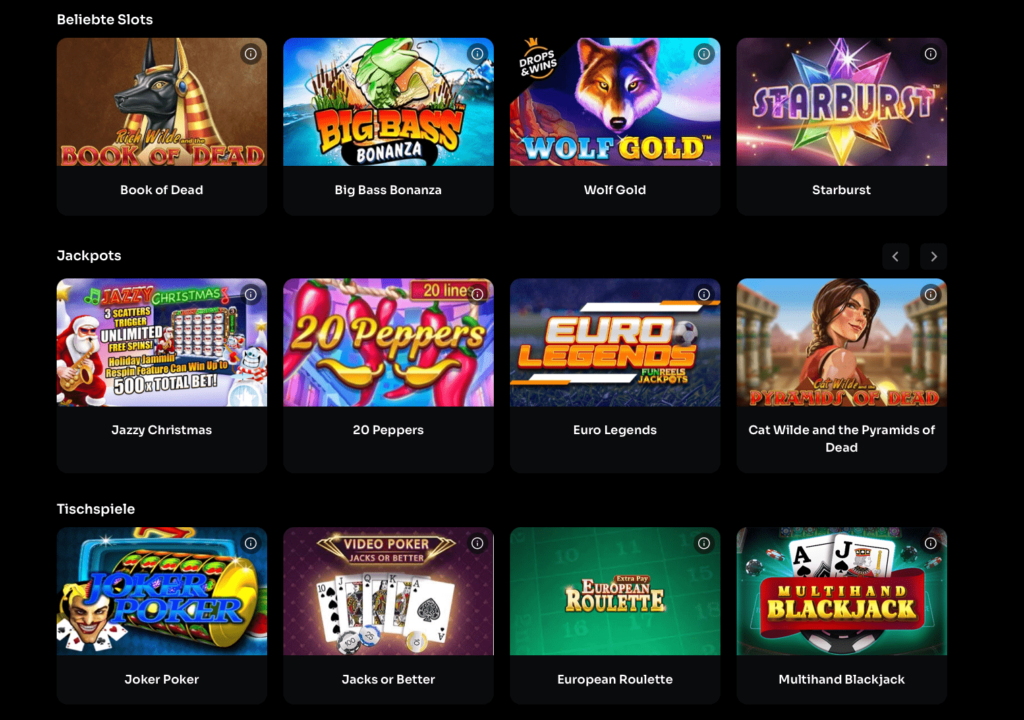The image size is (1024, 720).
Task: Open Multihand Blackjack info icon
Action: (x=931, y=543)
